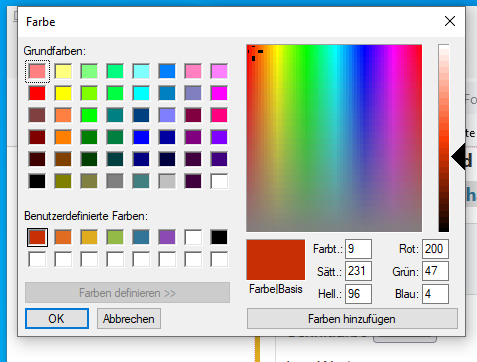The width and height of the screenshot is (477, 362).
Task: Click OK to confirm the color
Action: (57, 319)
